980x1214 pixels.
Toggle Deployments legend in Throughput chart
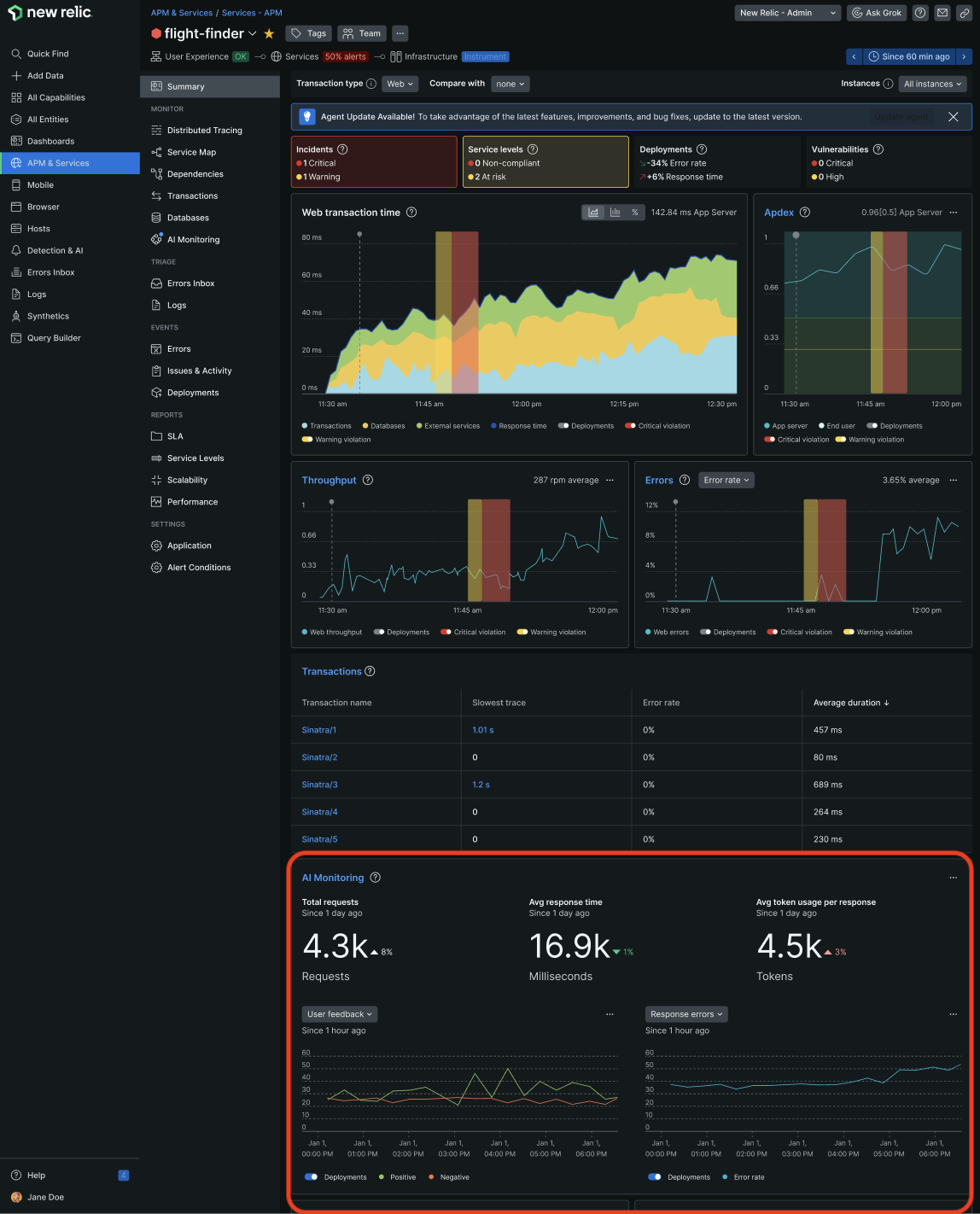pyautogui.click(x=379, y=633)
